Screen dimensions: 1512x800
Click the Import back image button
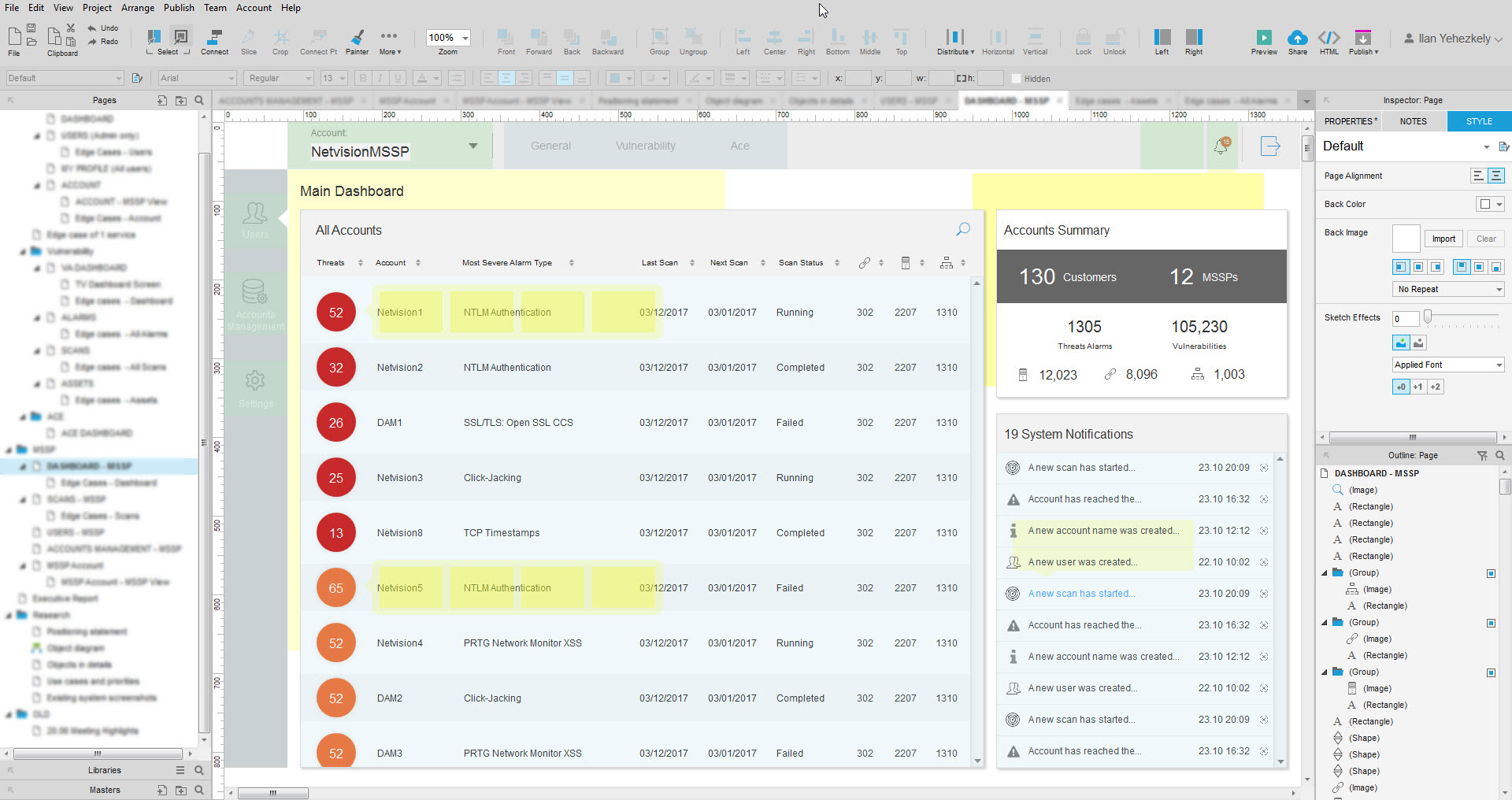click(x=1443, y=239)
